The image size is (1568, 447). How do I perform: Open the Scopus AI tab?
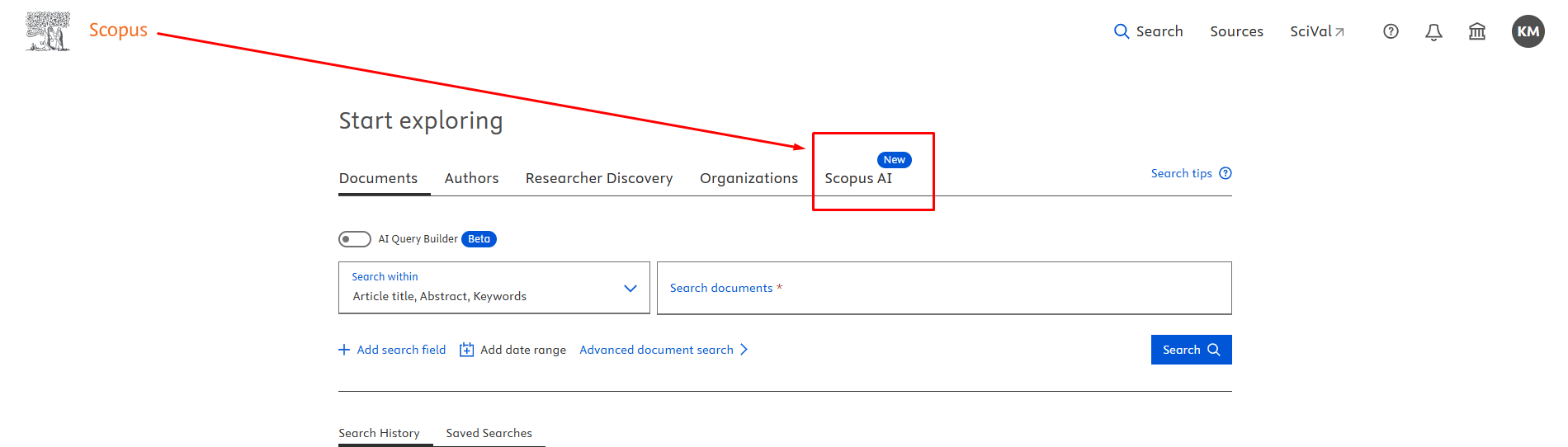(858, 178)
